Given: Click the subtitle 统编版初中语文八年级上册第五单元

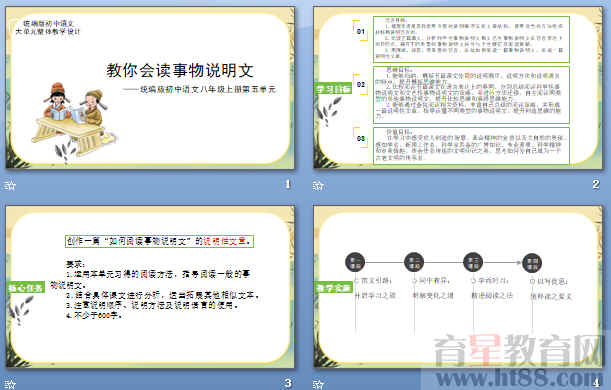Looking at the screenshot, I should (200, 89).
